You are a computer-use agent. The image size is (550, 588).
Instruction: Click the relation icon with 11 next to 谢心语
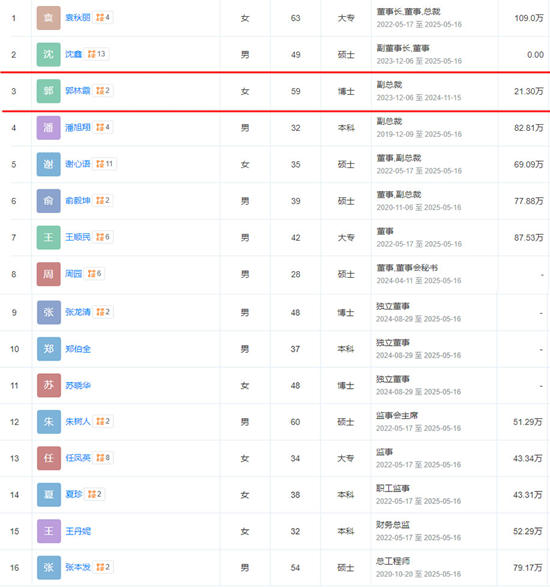click(x=105, y=164)
